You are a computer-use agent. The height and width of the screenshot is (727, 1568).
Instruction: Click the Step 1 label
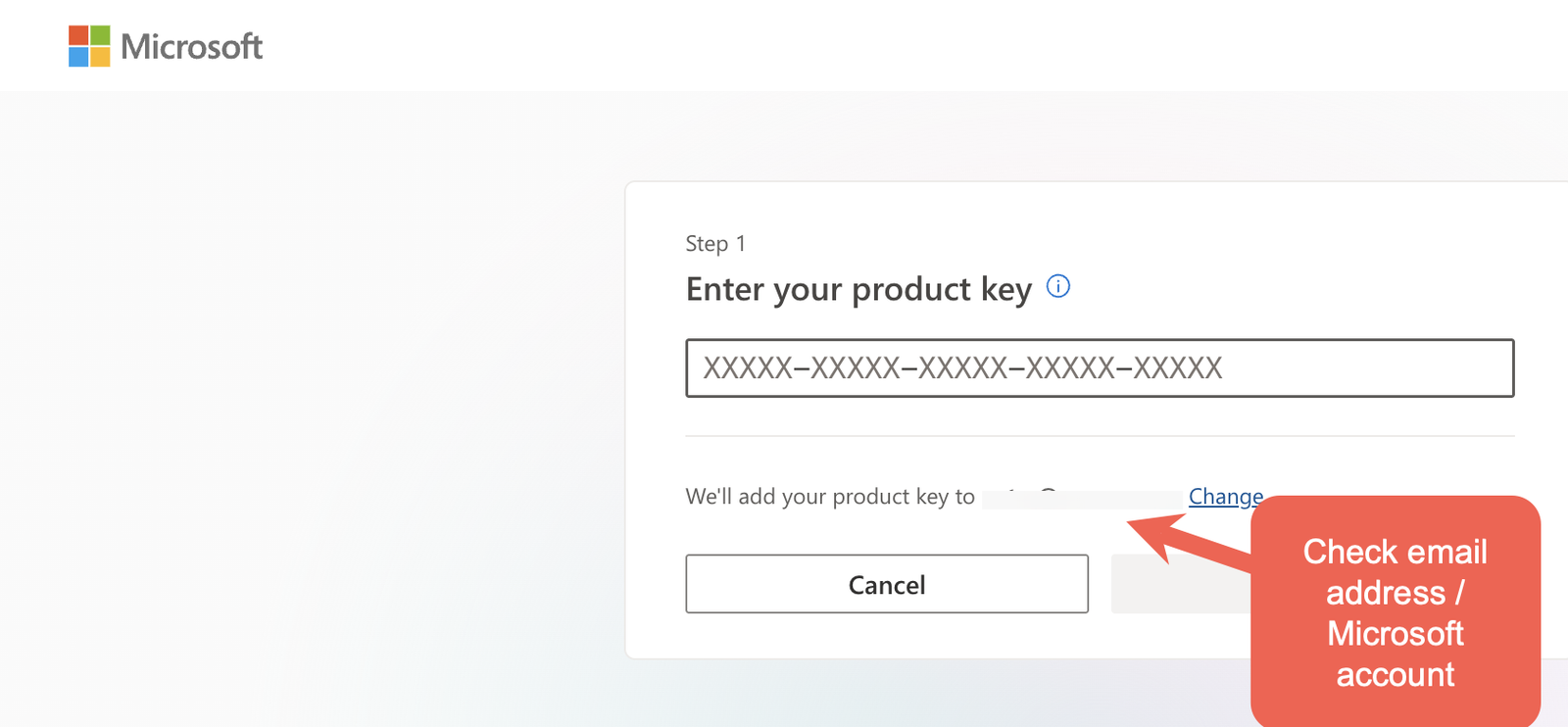pyautogui.click(x=715, y=243)
